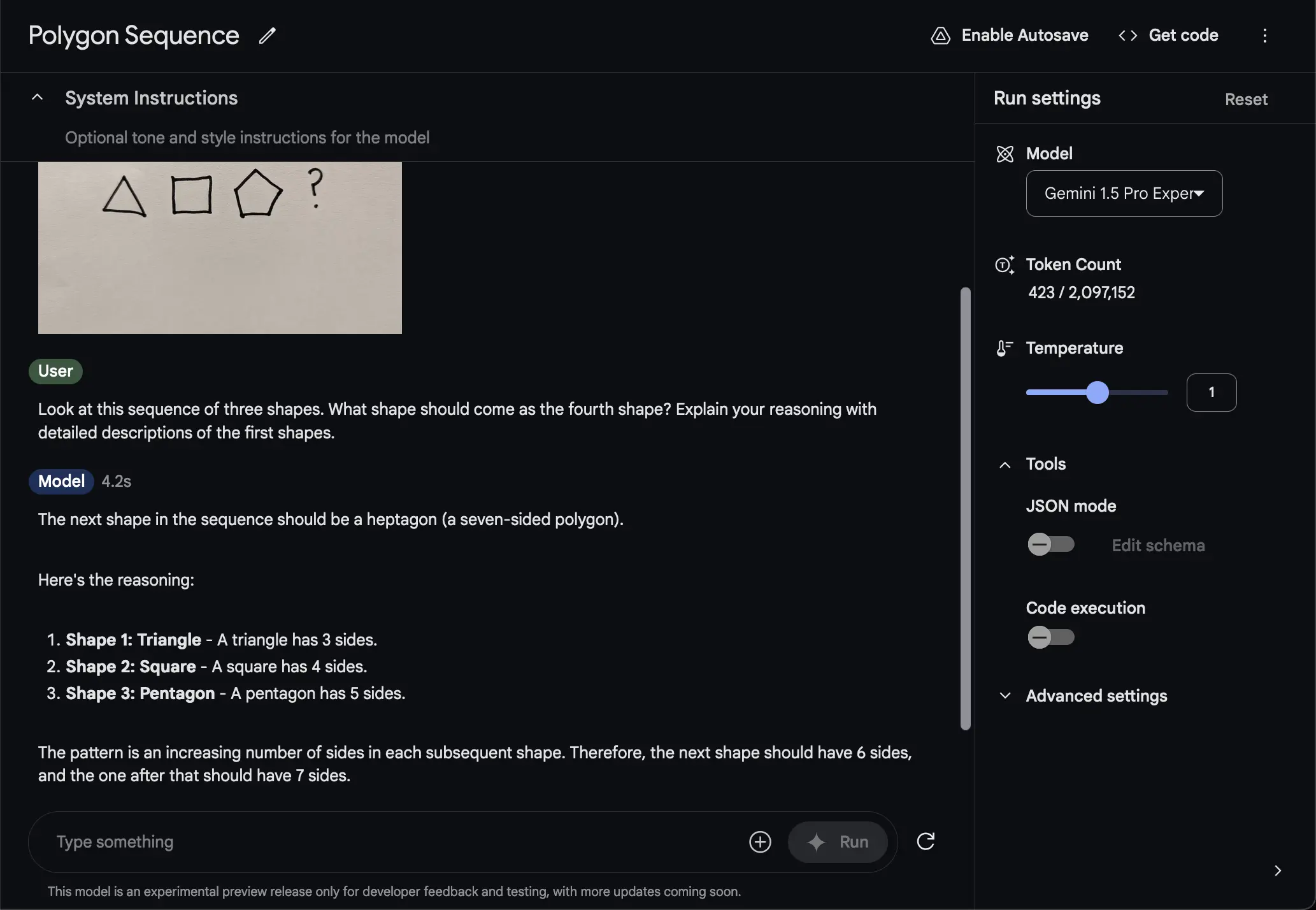The height and width of the screenshot is (910, 1316).
Task: Click the 4.2s response time text
Action: click(117, 481)
